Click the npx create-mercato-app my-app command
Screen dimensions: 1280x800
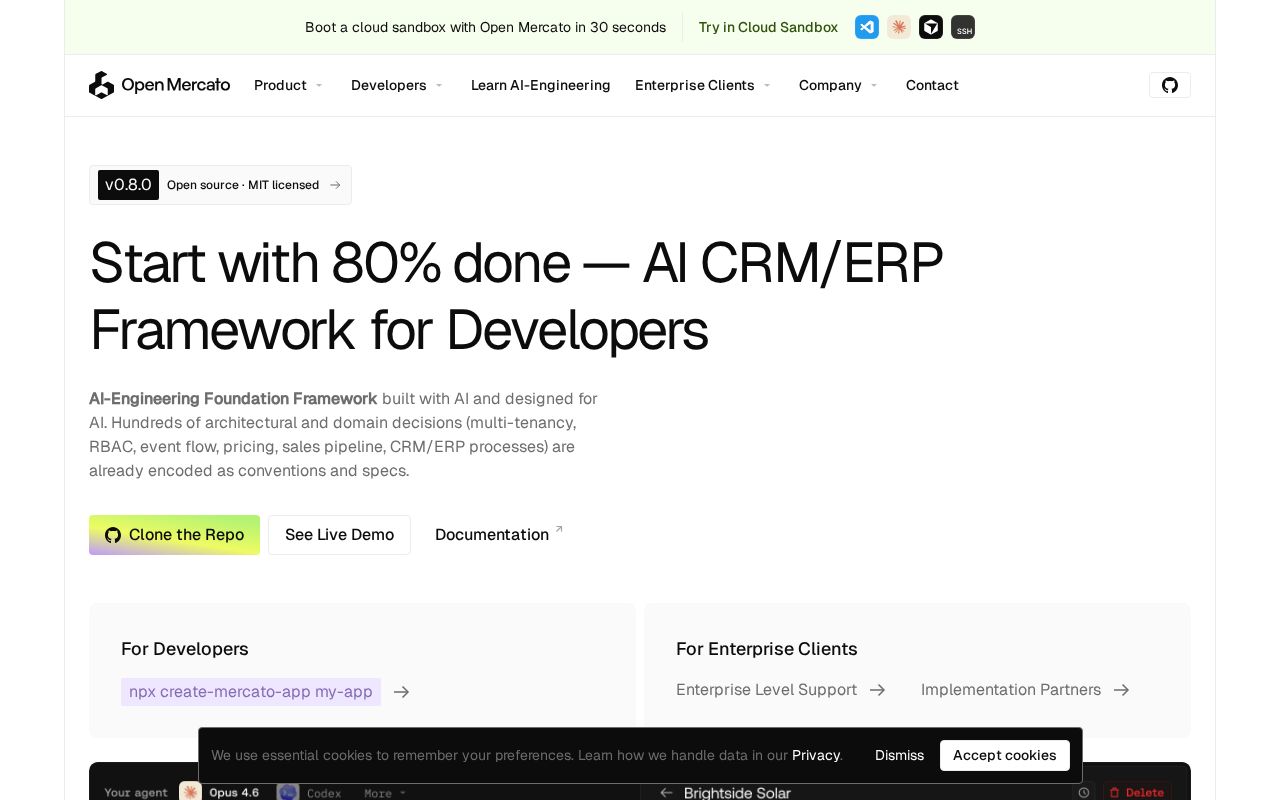pos(251,692)
